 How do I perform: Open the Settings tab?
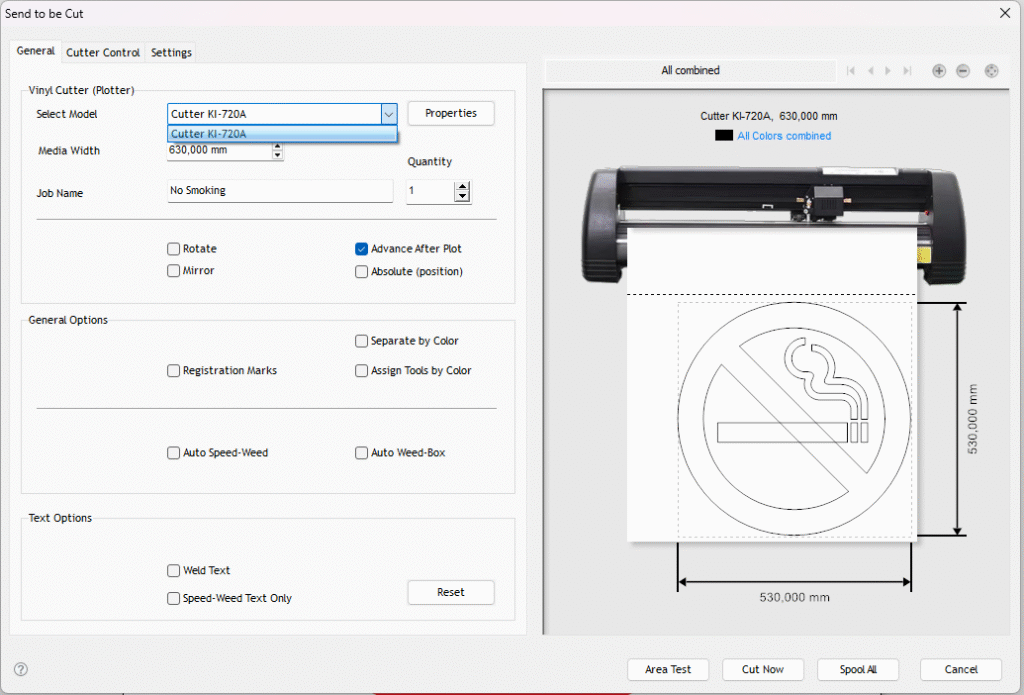click(171, 52)
